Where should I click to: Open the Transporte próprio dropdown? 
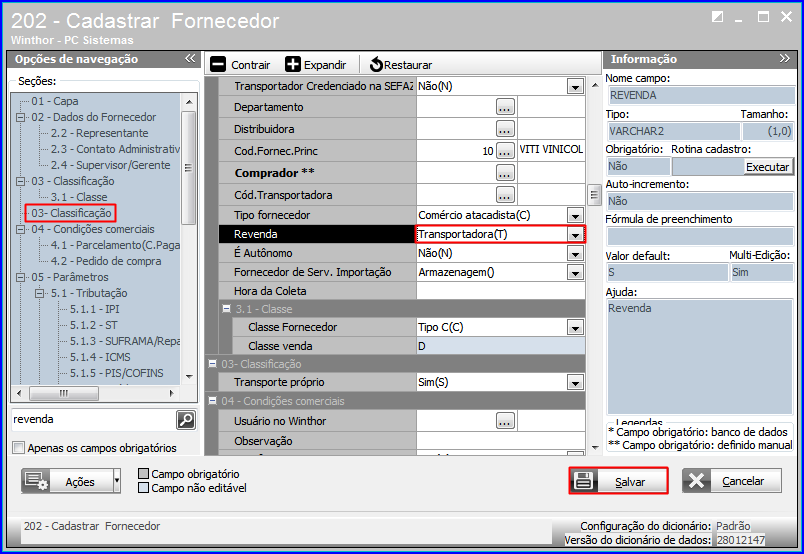tap(575, 382)
